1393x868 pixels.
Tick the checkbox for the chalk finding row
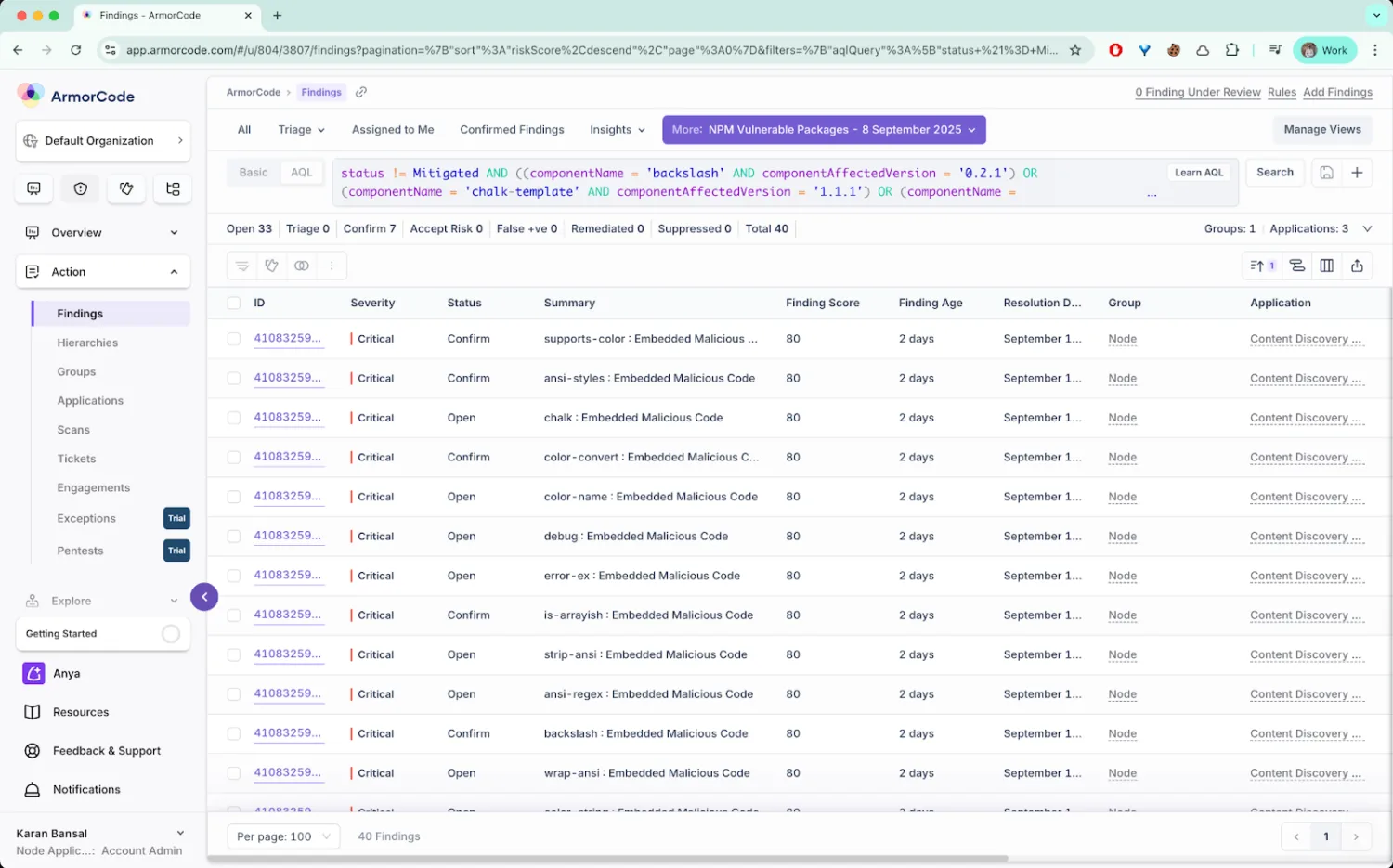tap(234, 418)
